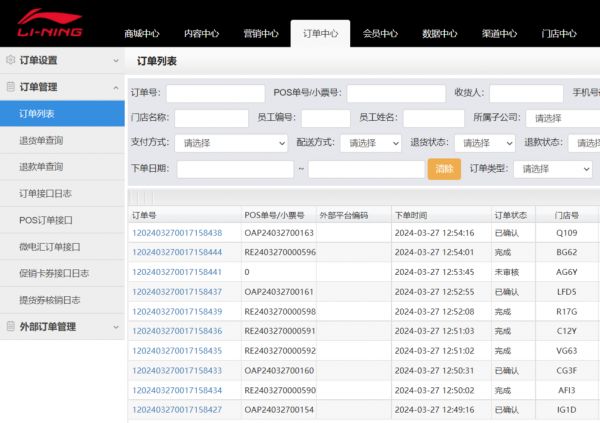Collapse the 订单管理 sidebar section

tap(115, 87)
